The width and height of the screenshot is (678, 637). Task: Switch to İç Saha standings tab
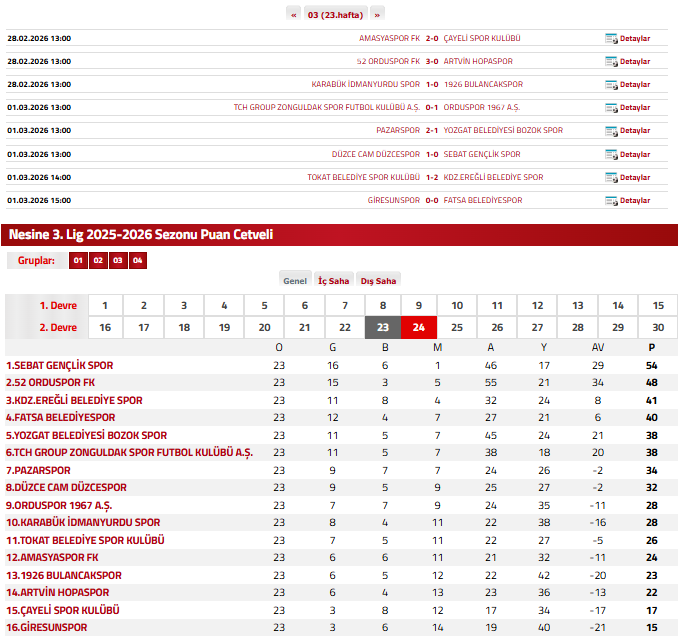(333, 280)
